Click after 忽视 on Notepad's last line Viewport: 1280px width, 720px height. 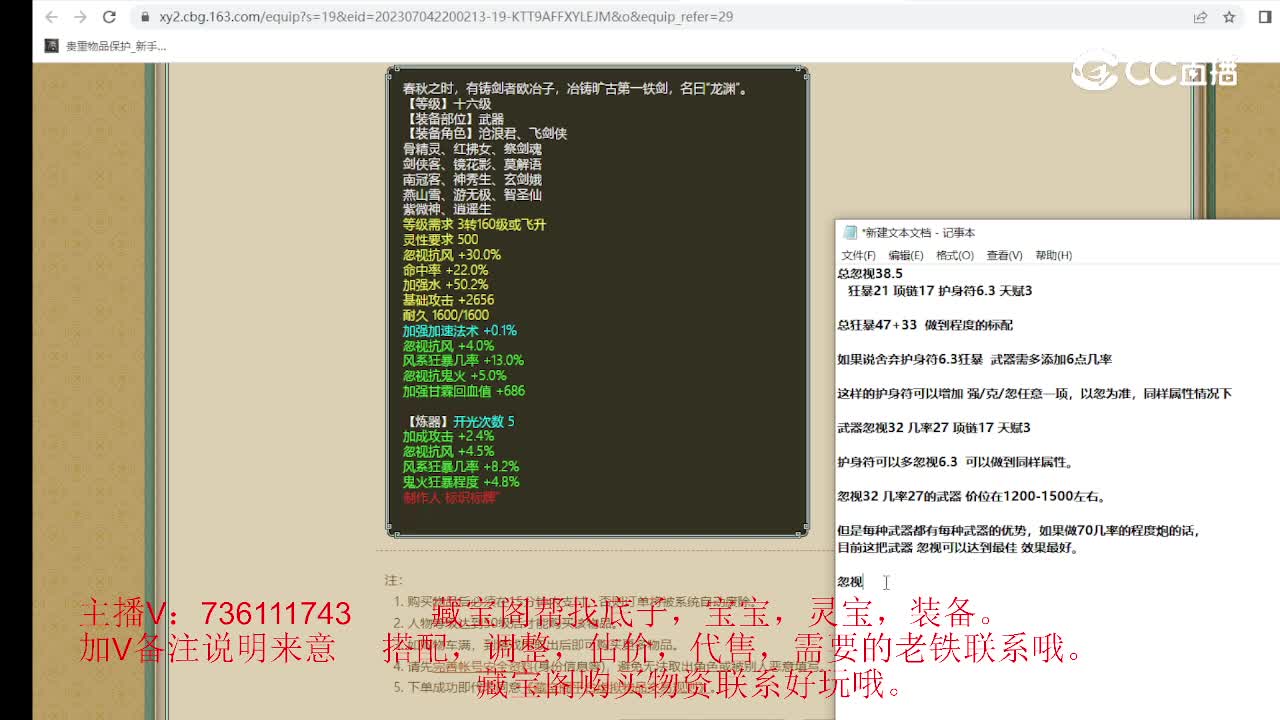click(x=865, y=582)
